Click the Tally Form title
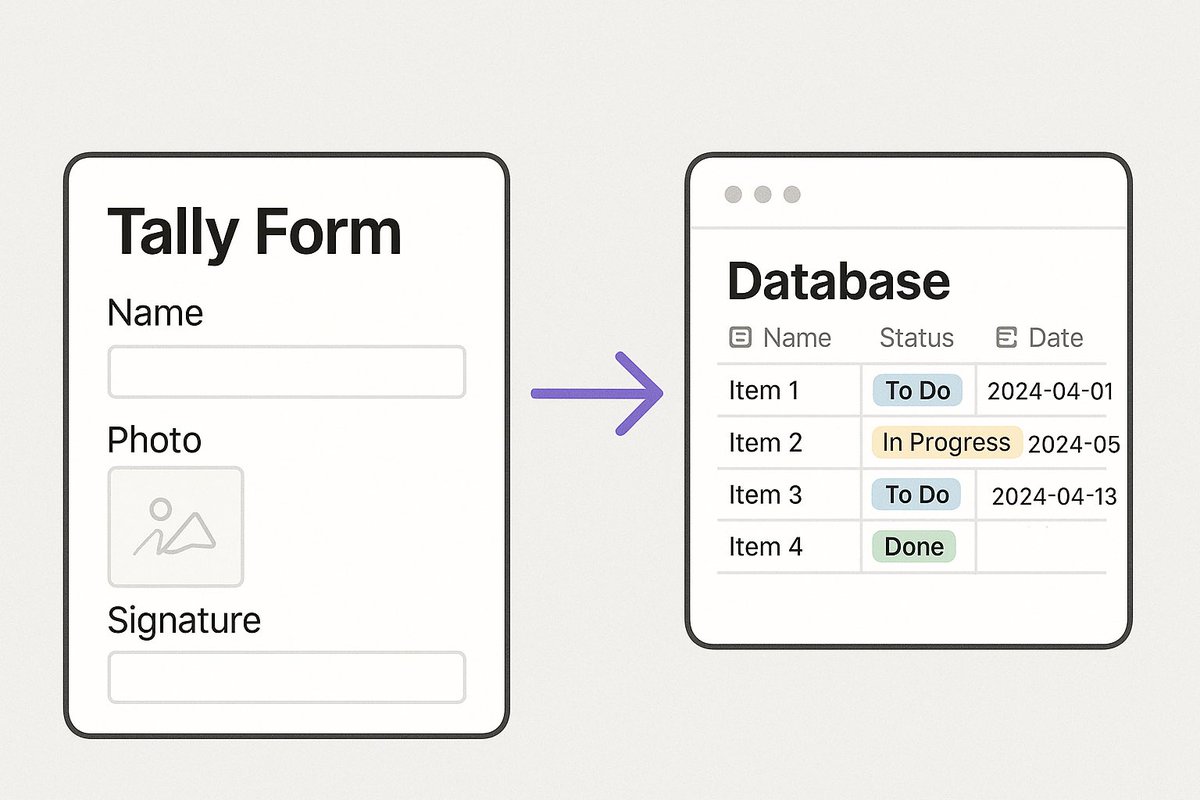1200x800 pixels. [254, 232]
